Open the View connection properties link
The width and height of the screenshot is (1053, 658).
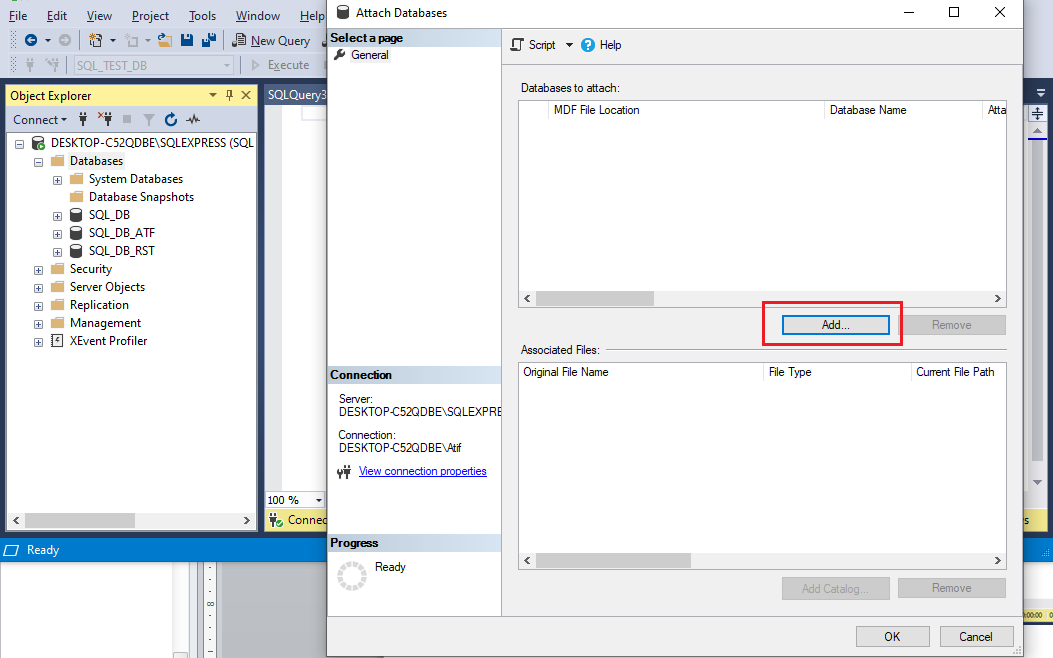[422, 470]
